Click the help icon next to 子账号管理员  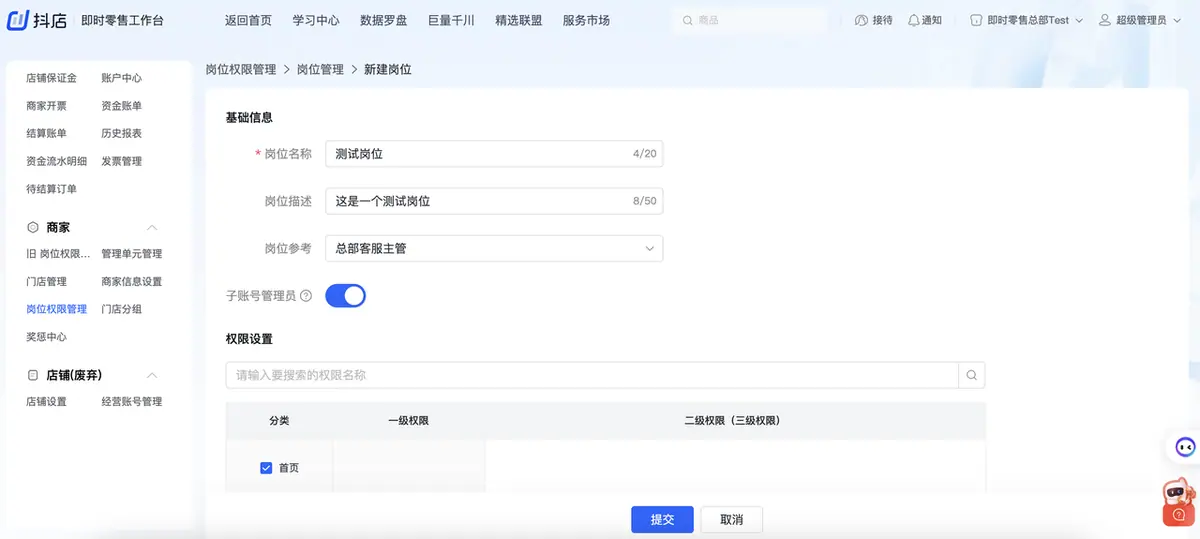click(306, 296)
